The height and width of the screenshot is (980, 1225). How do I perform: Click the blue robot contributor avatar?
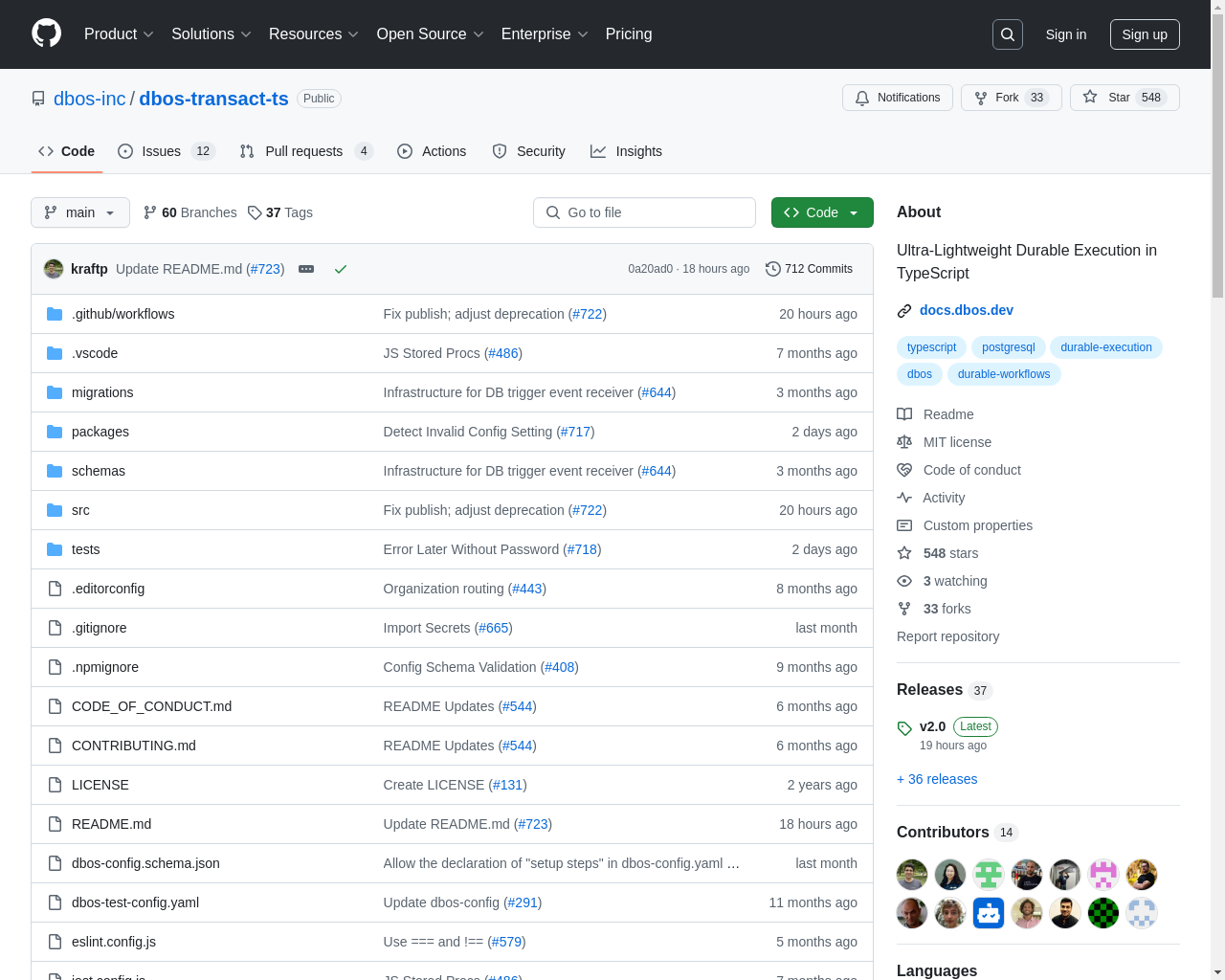[989, 913]
